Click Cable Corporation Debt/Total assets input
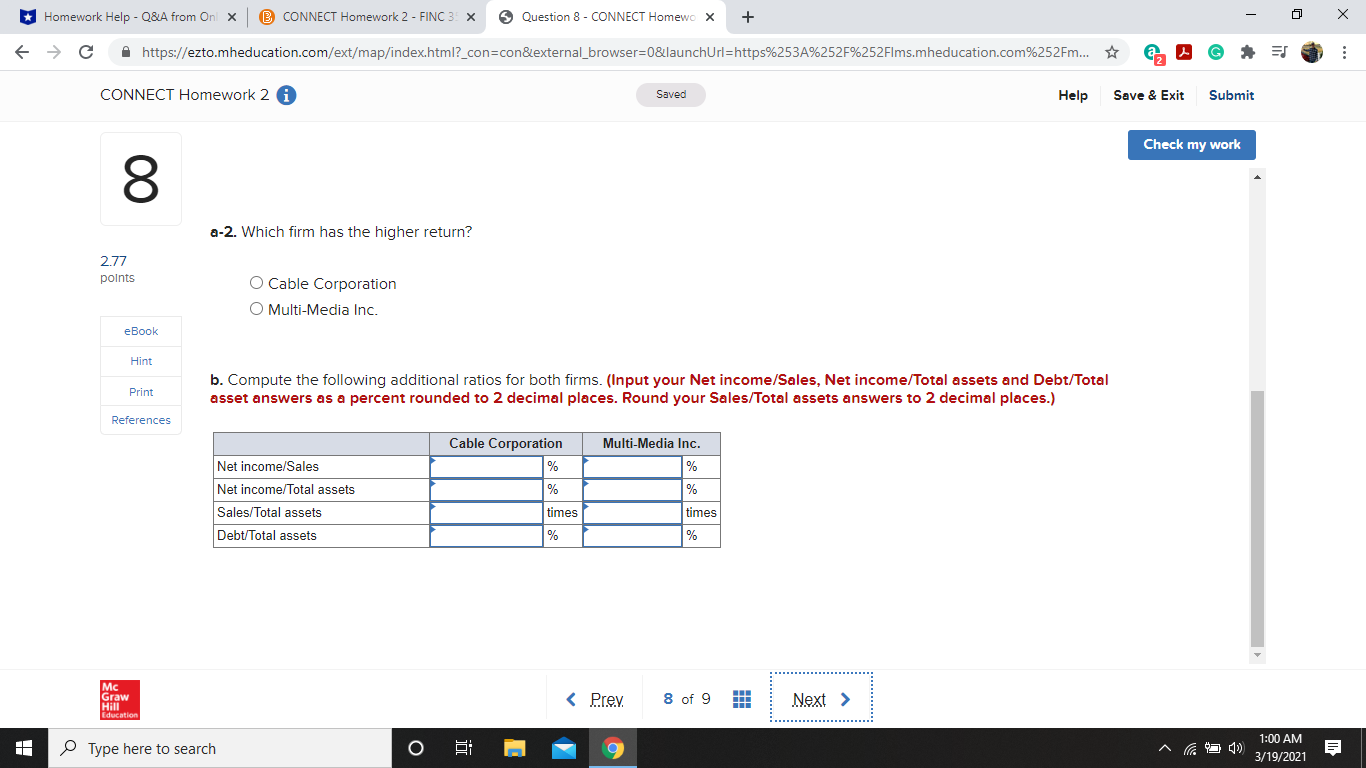This screenshot has width=1366, height=768. pos(487,536)
